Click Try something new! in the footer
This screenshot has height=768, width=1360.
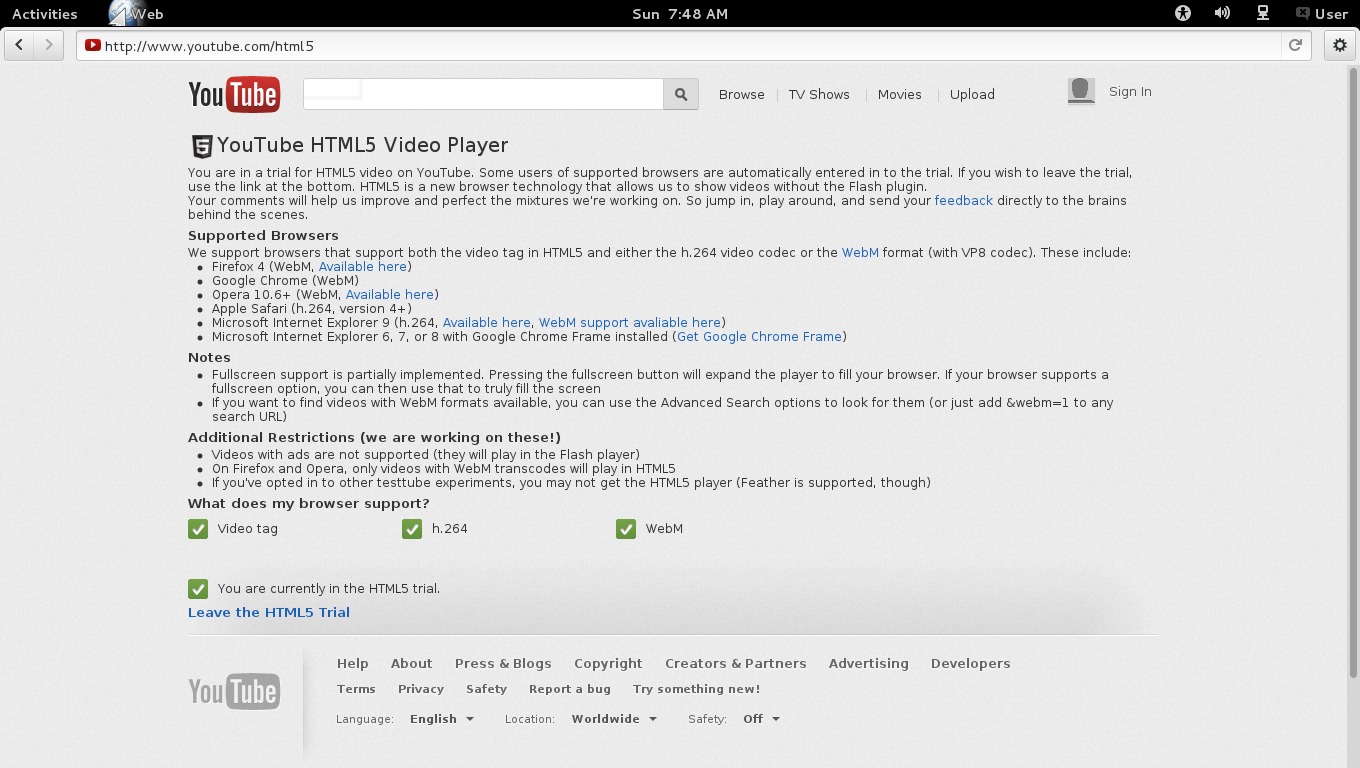tap(696, 689)
